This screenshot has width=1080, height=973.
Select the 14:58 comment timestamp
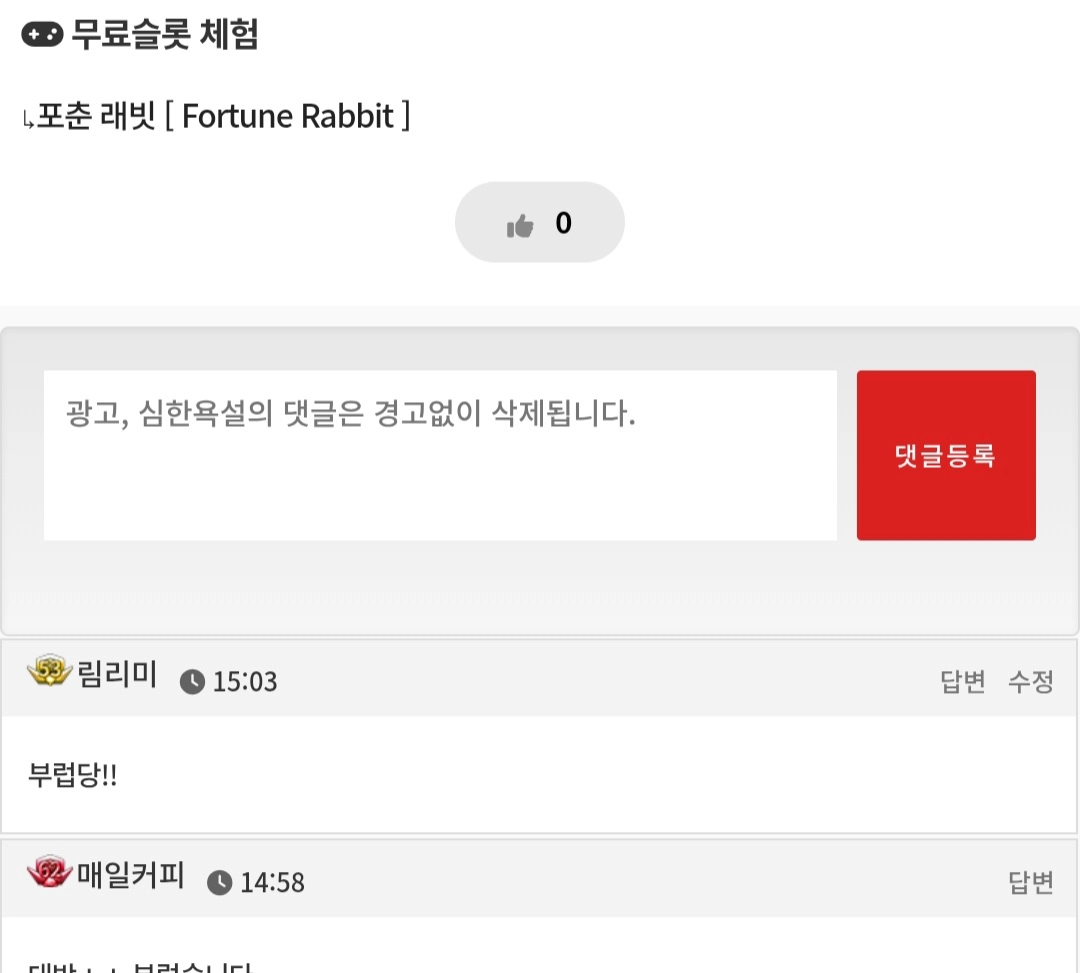[272, 883]
